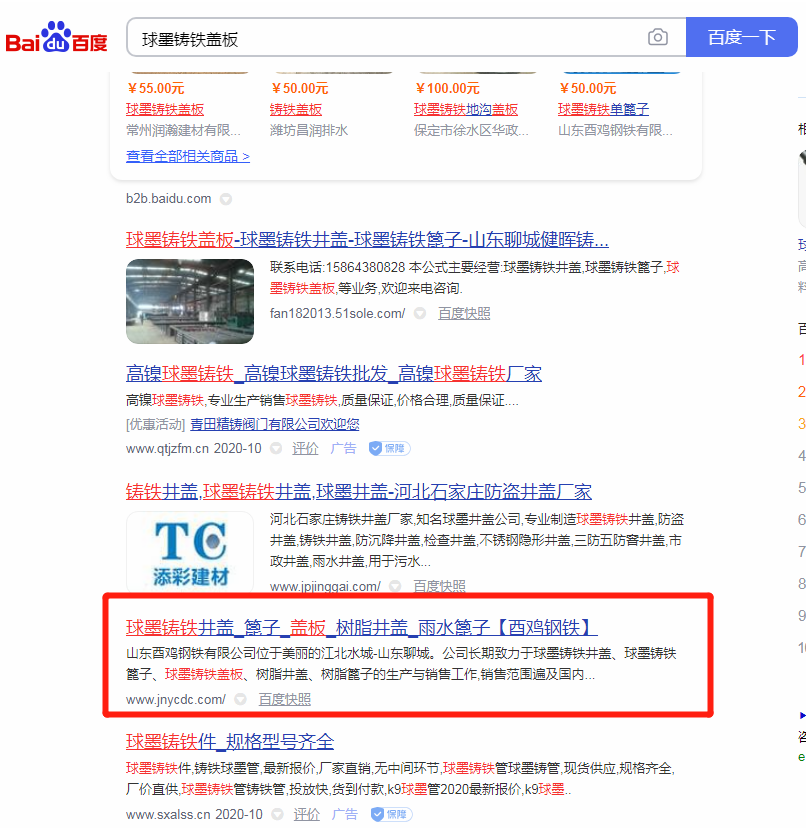Click 查看全部相关商品 link
The height and width of the screenshot is (828, 806).
coord(188,156)
